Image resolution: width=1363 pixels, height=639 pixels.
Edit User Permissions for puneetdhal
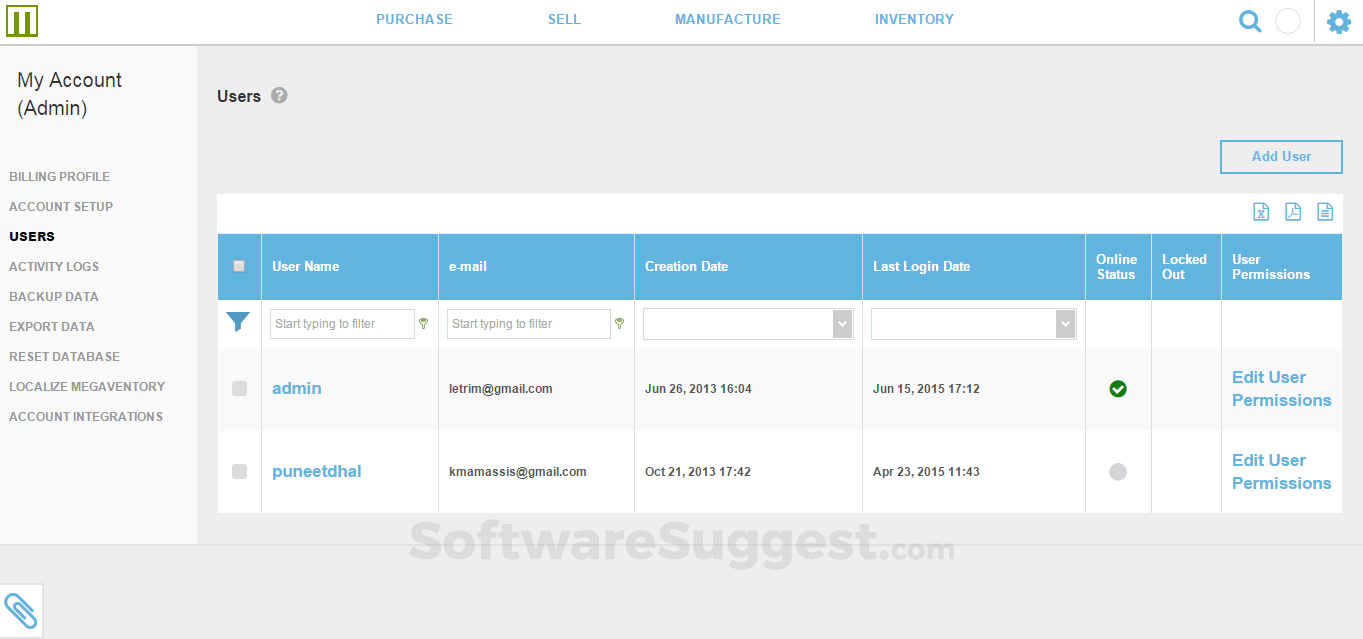point(1281,471)
